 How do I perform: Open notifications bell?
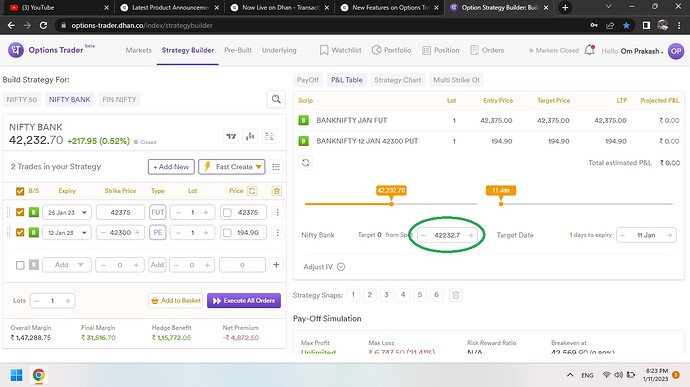pos(590,50)
